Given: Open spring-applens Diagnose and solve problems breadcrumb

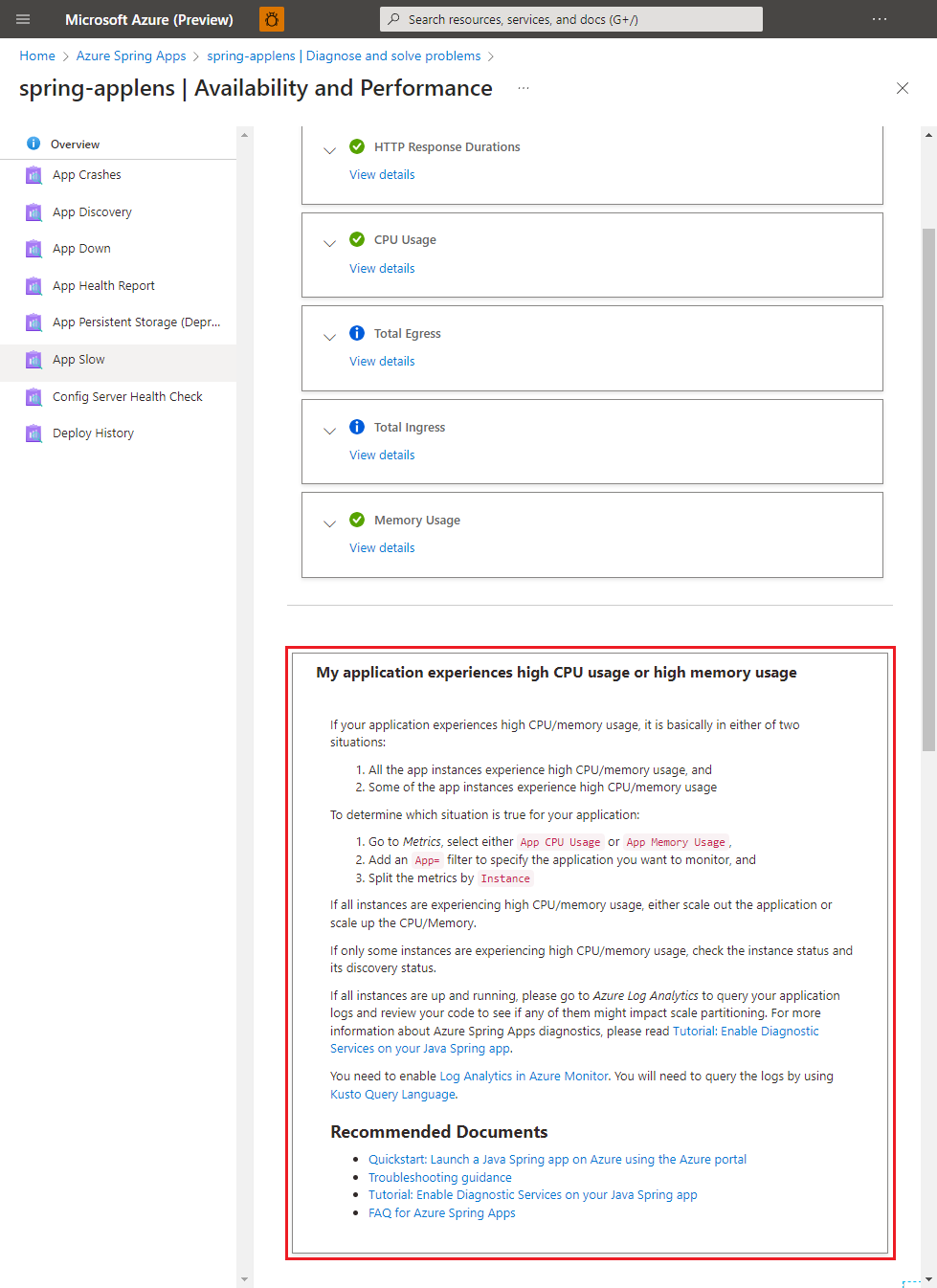Looking at the screenshot, I should click(x=344, y=56).
